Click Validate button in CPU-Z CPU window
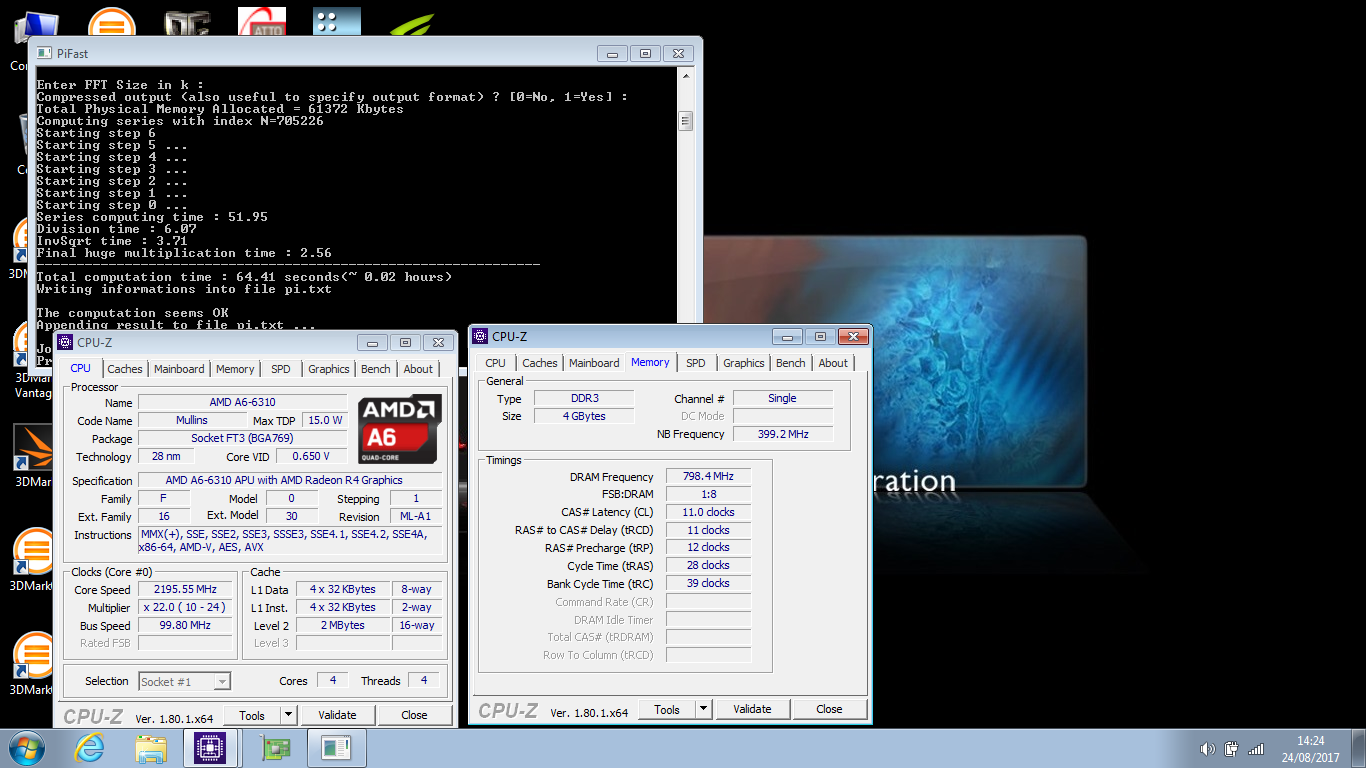Screen dimensions: 1366x768 tap(337, 715)
